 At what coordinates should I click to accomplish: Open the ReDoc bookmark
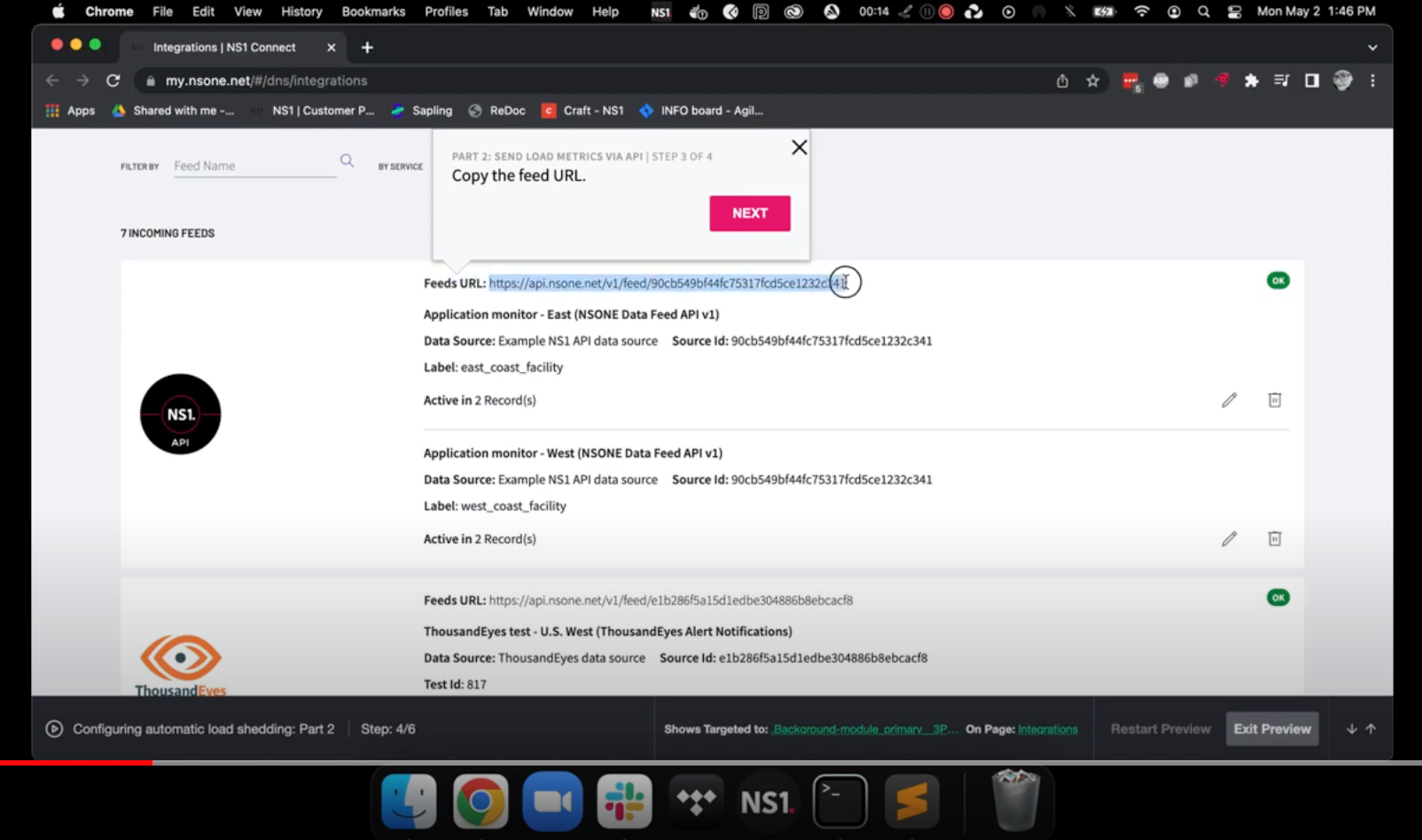(x=497, y=111)
